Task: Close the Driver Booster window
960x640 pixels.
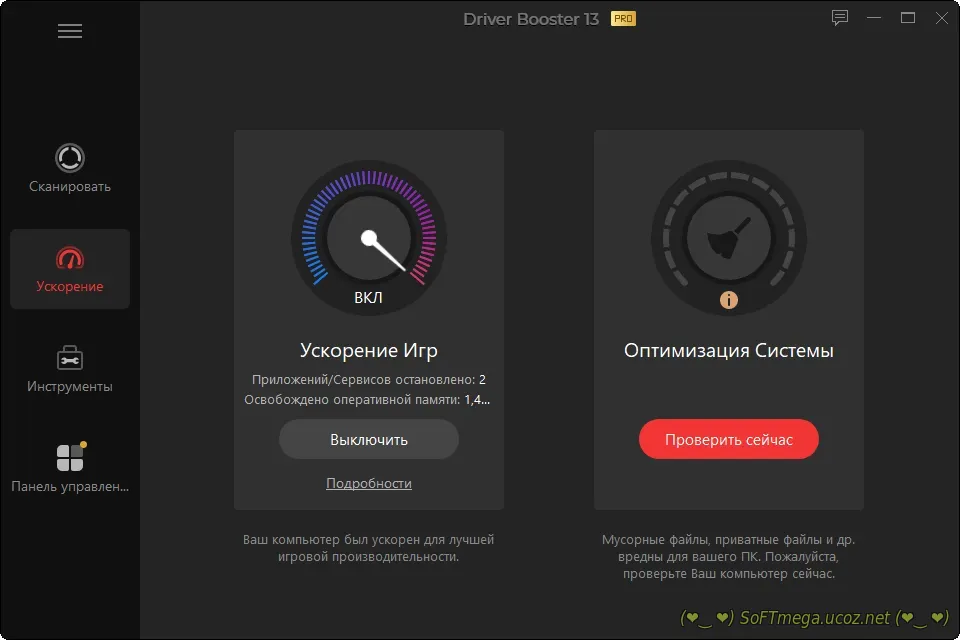Action: coord(940,18)
